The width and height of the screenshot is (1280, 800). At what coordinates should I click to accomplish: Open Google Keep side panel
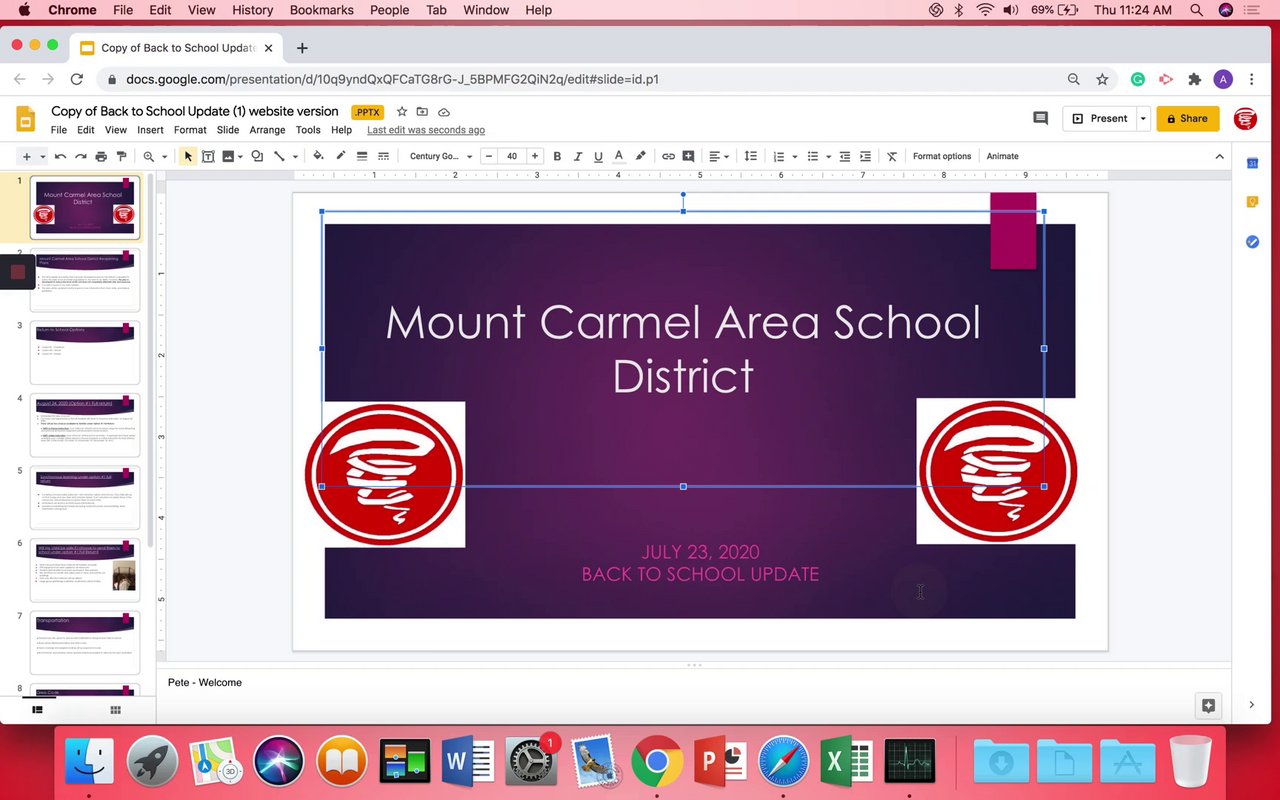[1252, 202]
